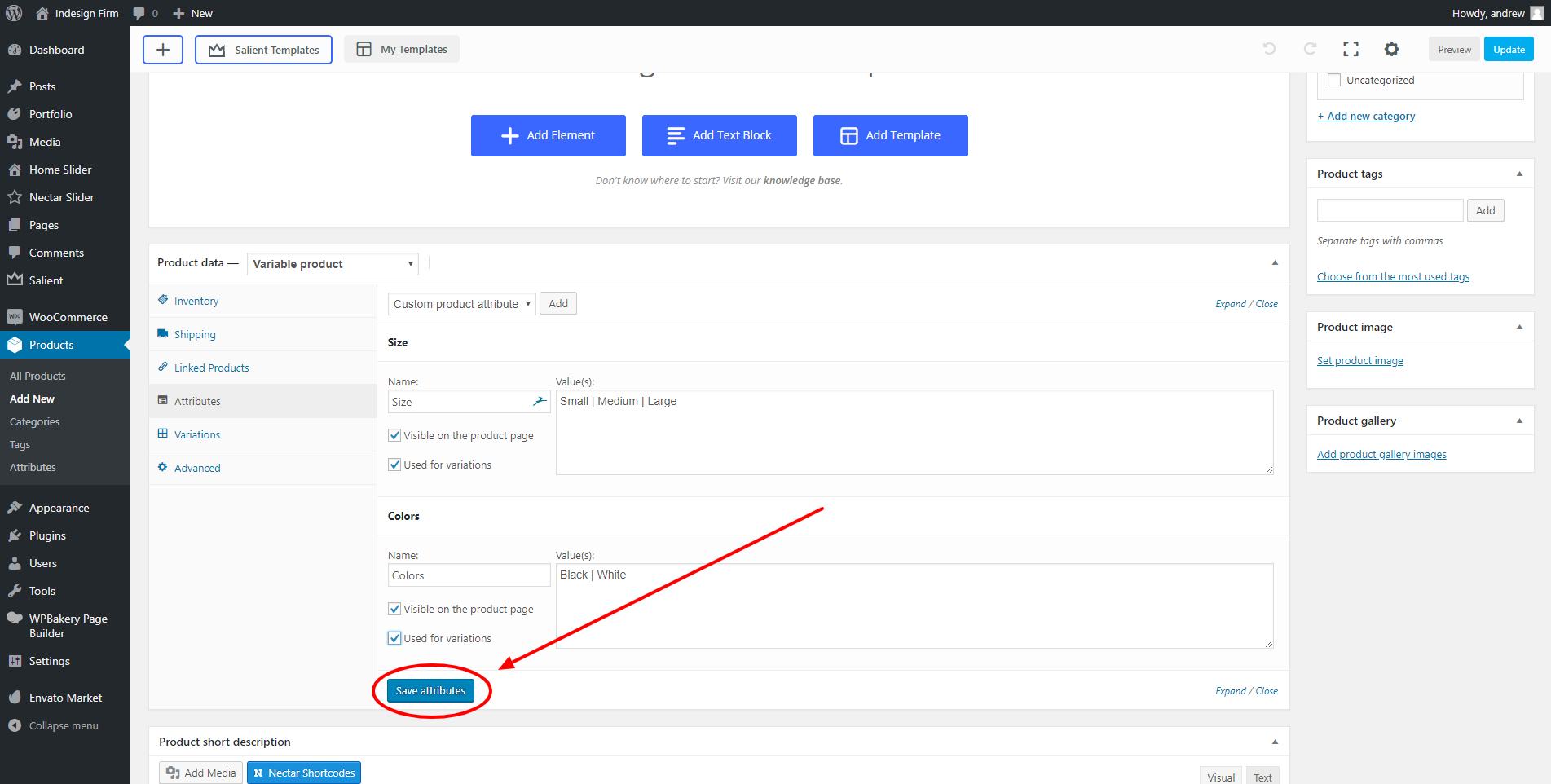Click the Save attributes button
The width and height of the screenshot is (1551, 784).
pos(430,690)
